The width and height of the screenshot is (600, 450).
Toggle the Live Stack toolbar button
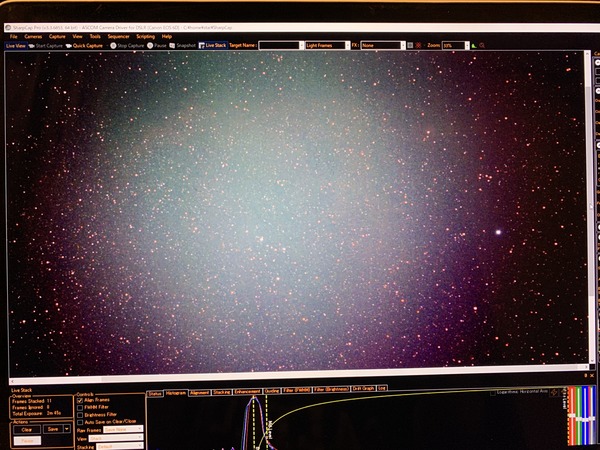point(213,45)
